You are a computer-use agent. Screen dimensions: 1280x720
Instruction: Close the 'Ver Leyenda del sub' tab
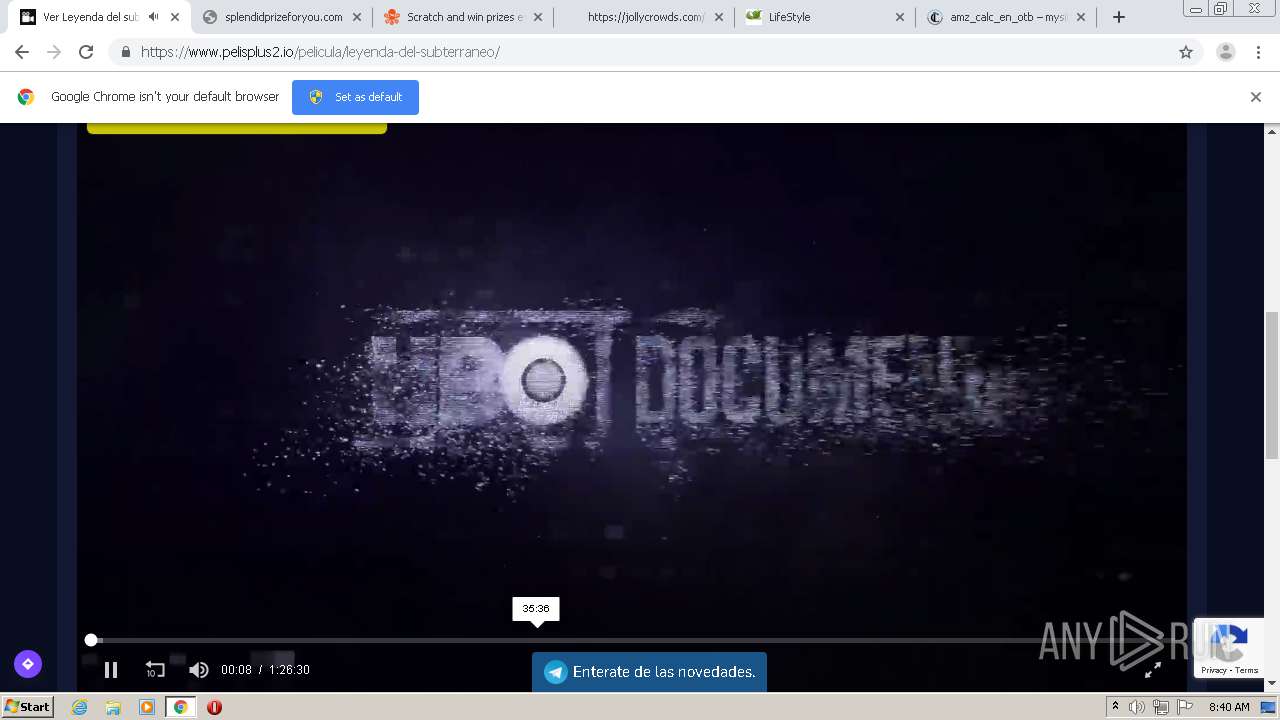coord(176,17)
